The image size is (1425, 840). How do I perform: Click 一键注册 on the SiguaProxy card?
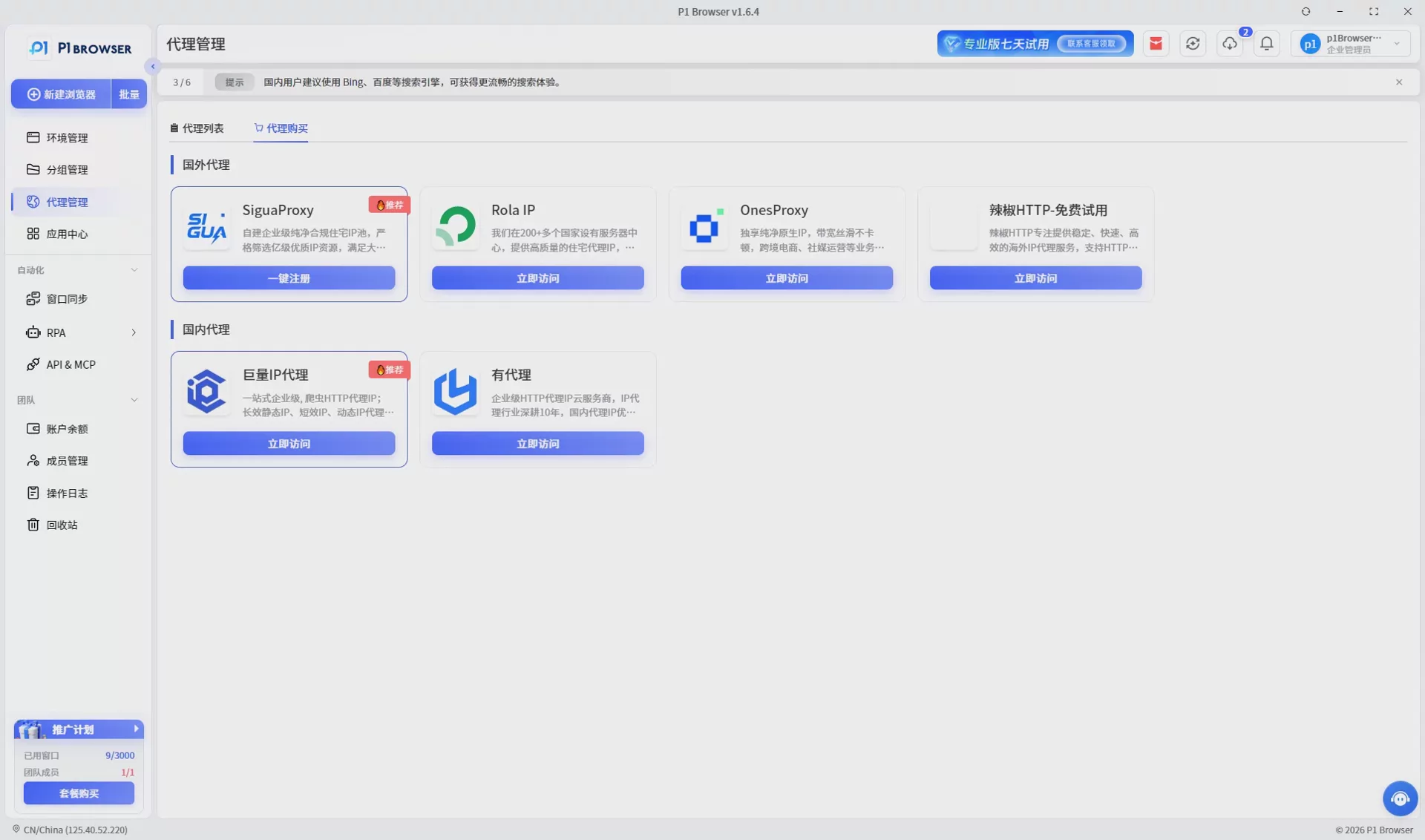coord(289,278)
